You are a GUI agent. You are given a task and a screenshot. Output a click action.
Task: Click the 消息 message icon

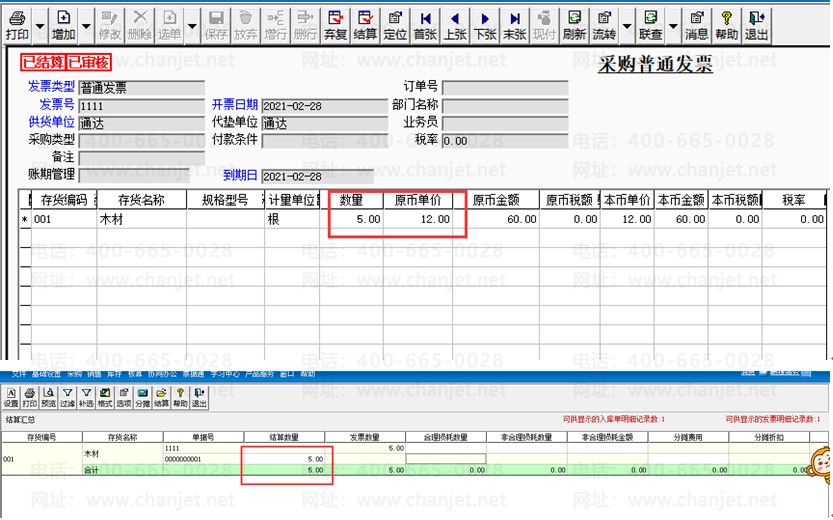tap(696, 25)
